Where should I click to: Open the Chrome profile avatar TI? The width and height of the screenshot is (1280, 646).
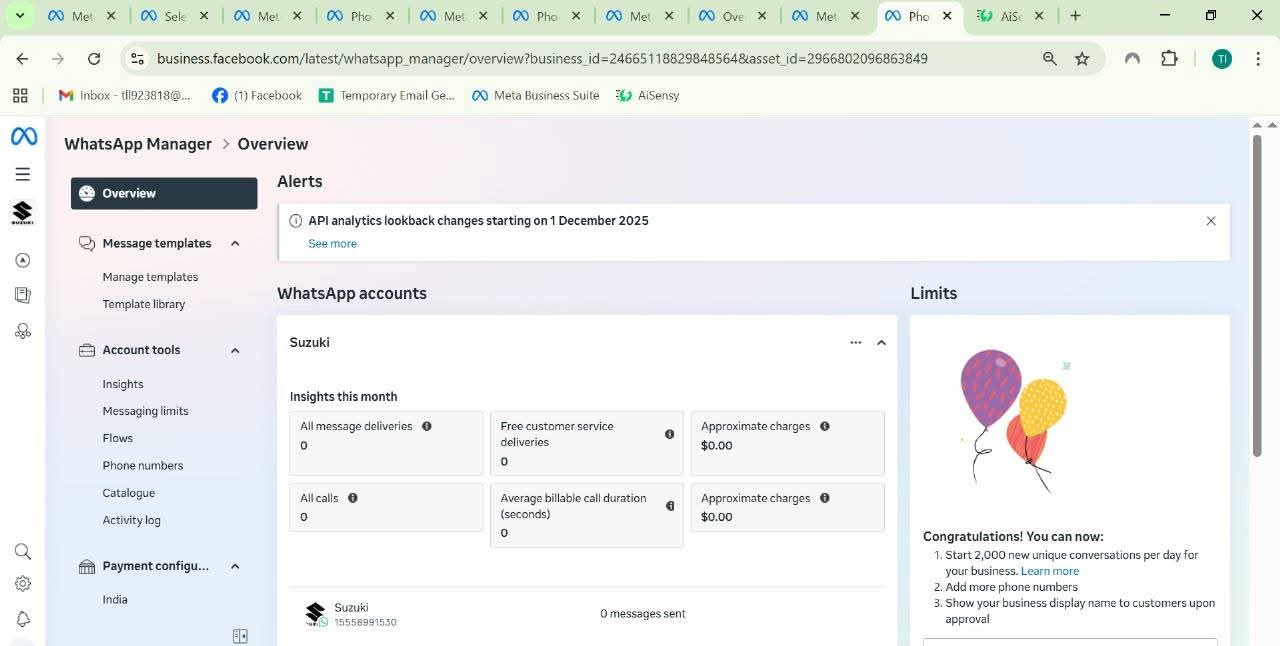point(1222,59)
